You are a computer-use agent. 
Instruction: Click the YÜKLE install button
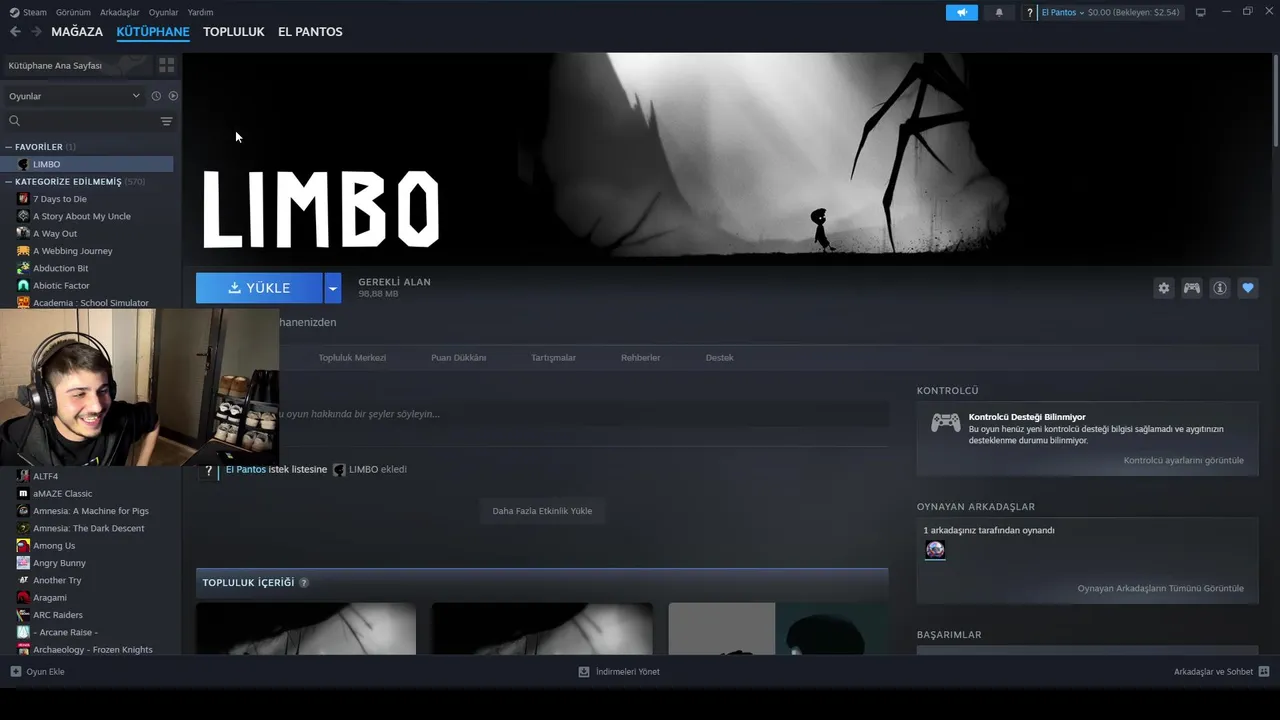(259, 288)
